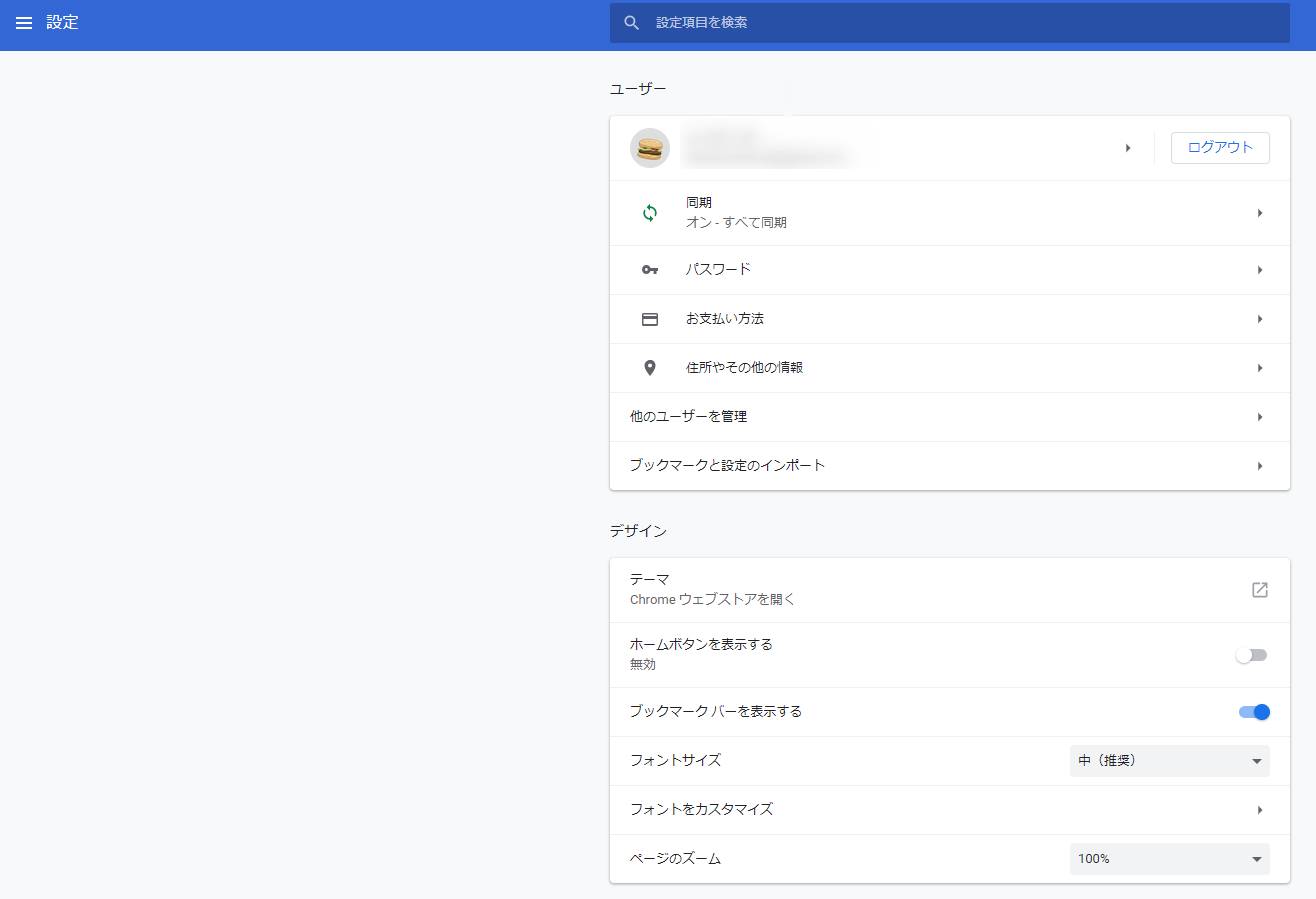This screenshot has width=1316, height=899.
Task: Expand the フォントをカスタマイズ arrow
Action: point(1259,810)
